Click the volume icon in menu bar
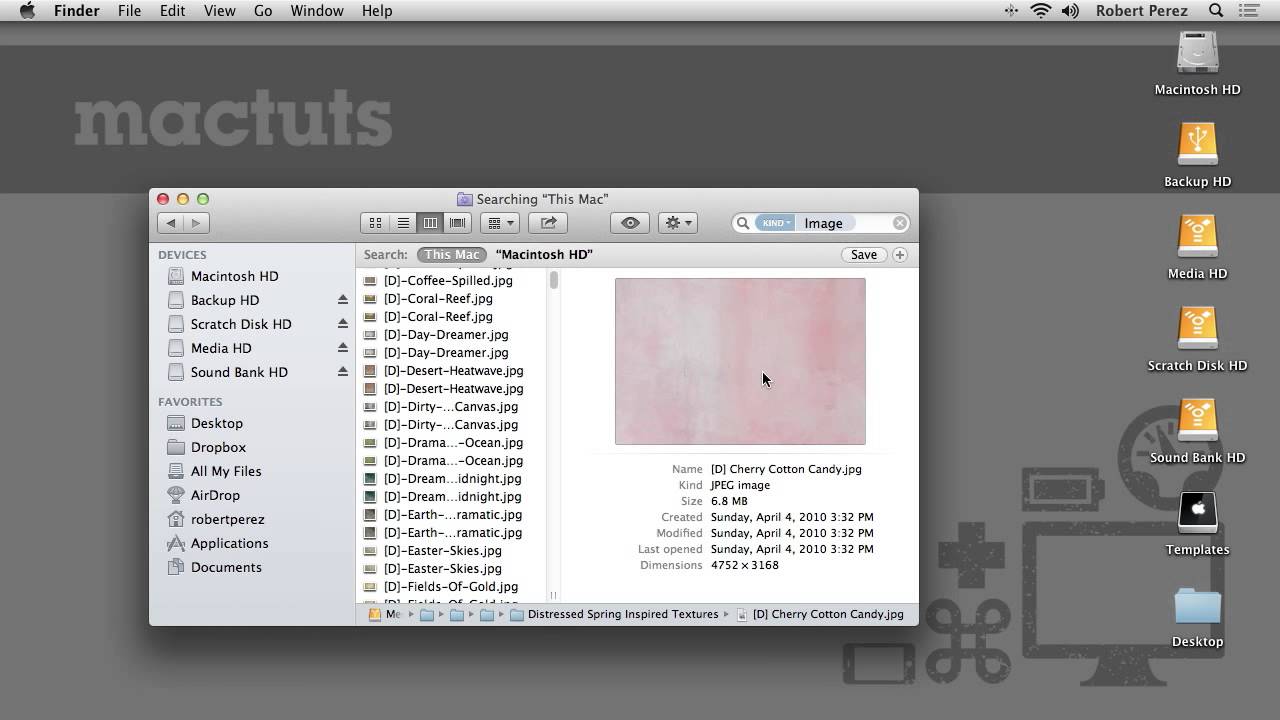Image resolution: width=1280 pixels, height=720 pixels. [1070, 11]
